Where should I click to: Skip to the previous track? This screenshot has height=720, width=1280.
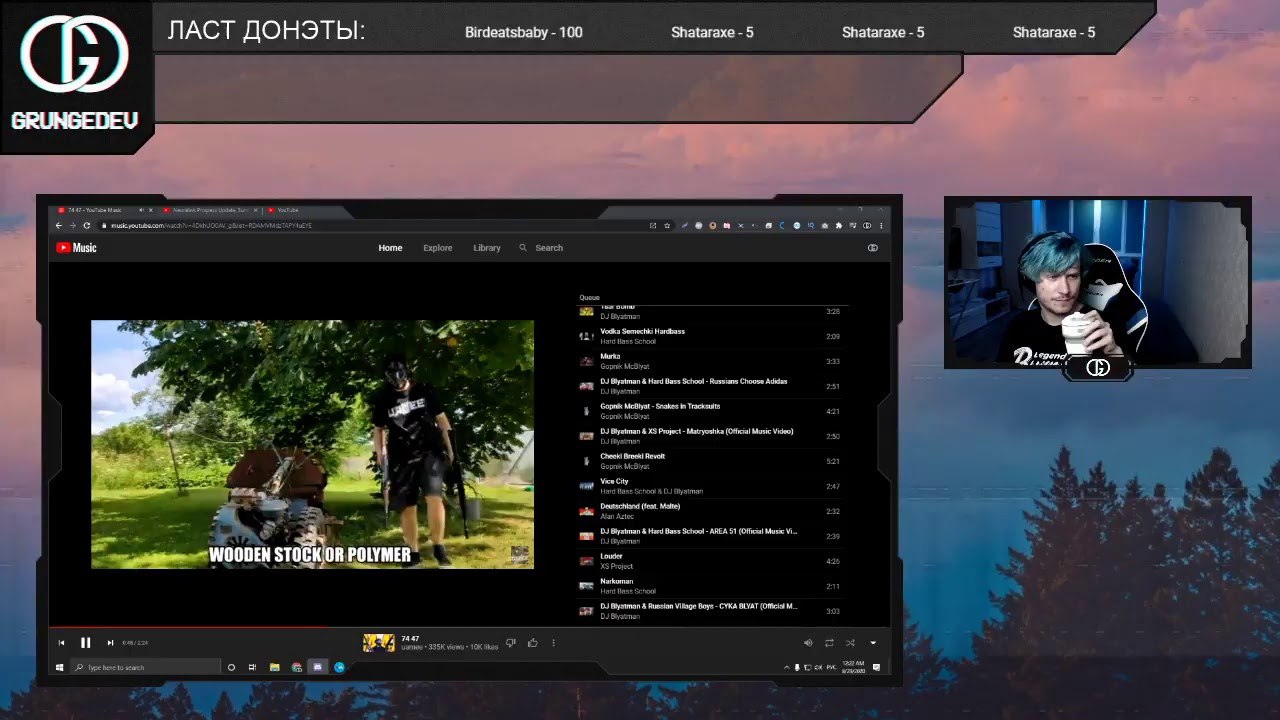[62, 643]
